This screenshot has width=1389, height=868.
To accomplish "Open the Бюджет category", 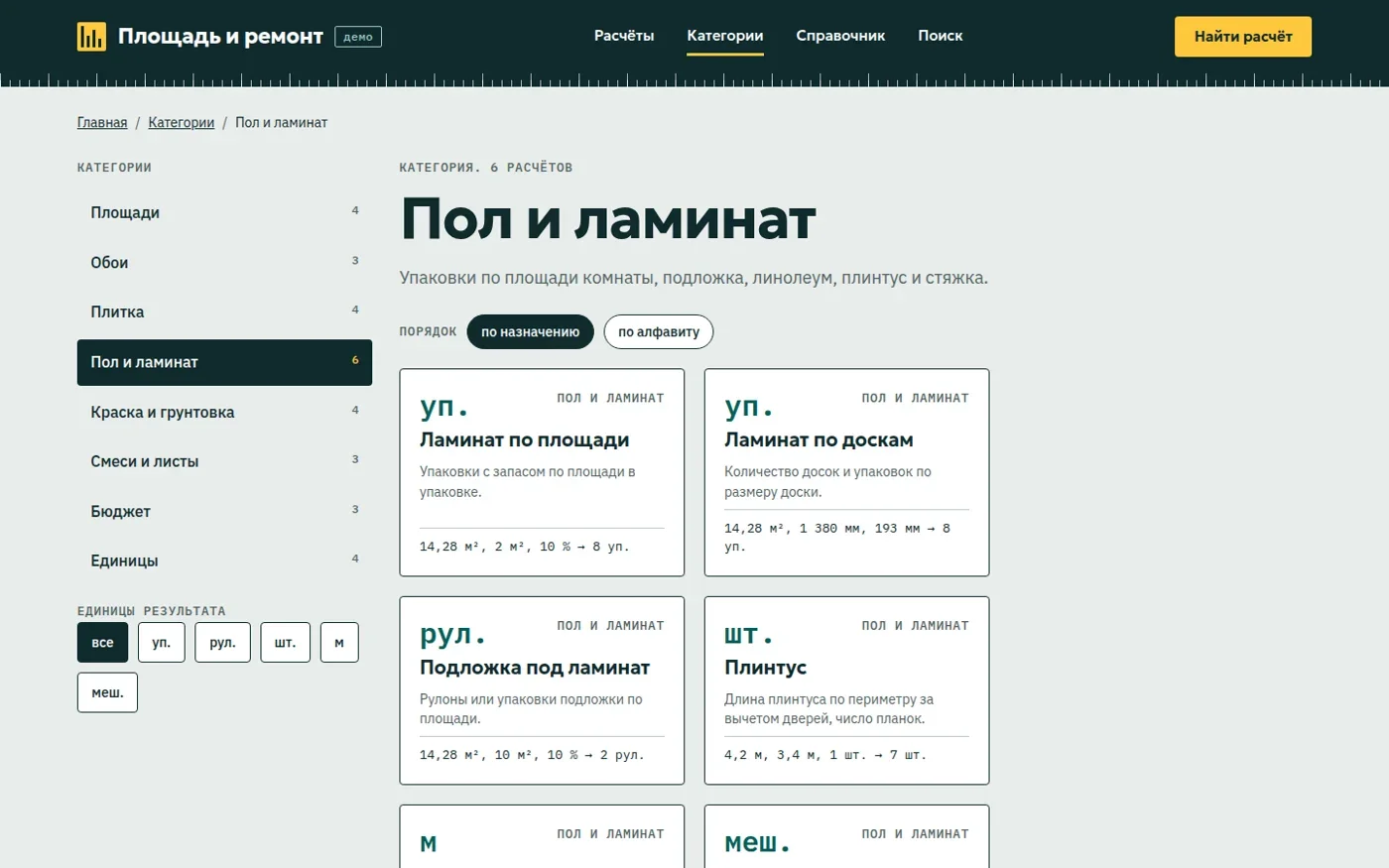I will pos(224,511).
